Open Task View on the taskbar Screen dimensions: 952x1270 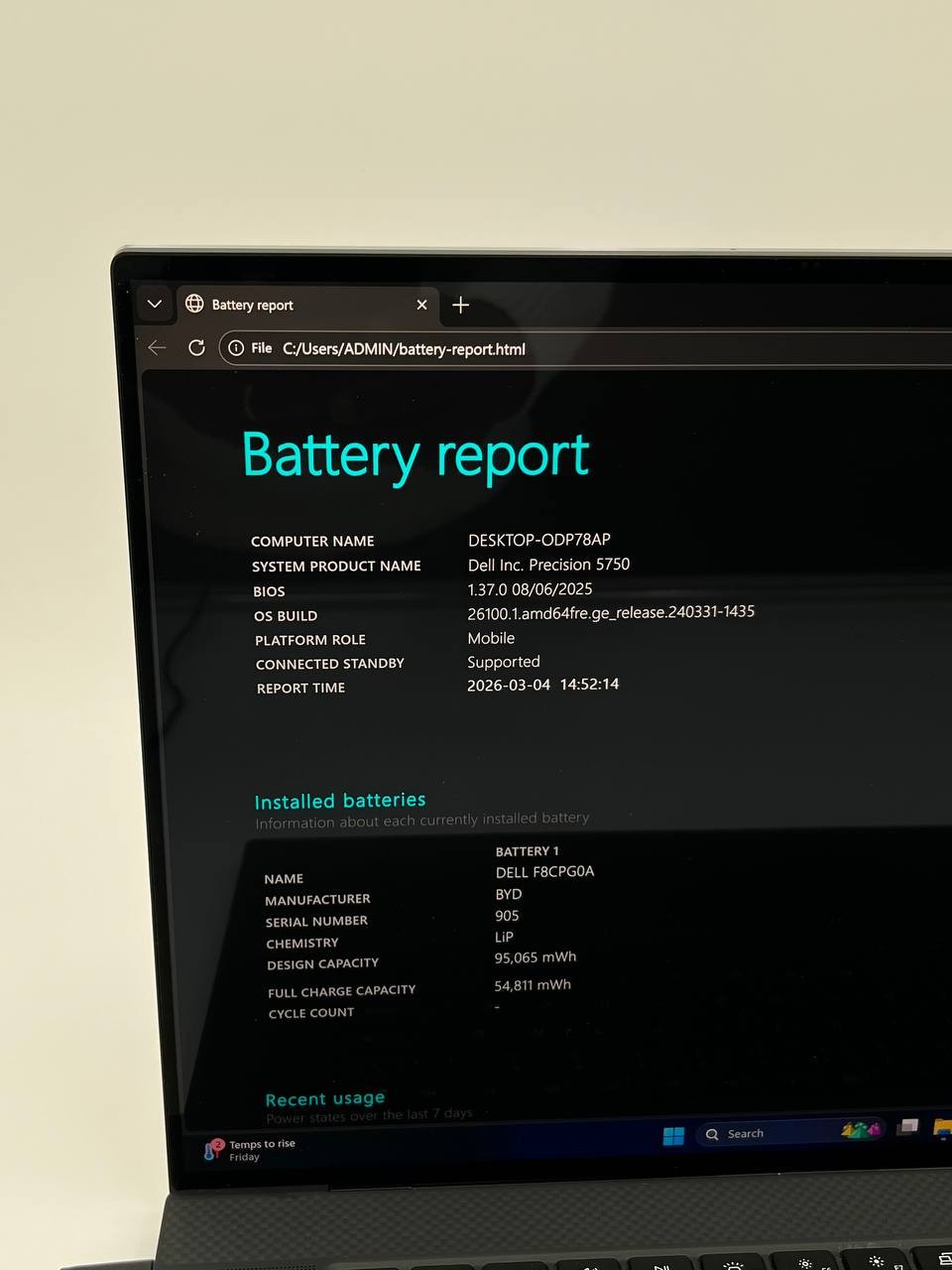coord(907,1127)
